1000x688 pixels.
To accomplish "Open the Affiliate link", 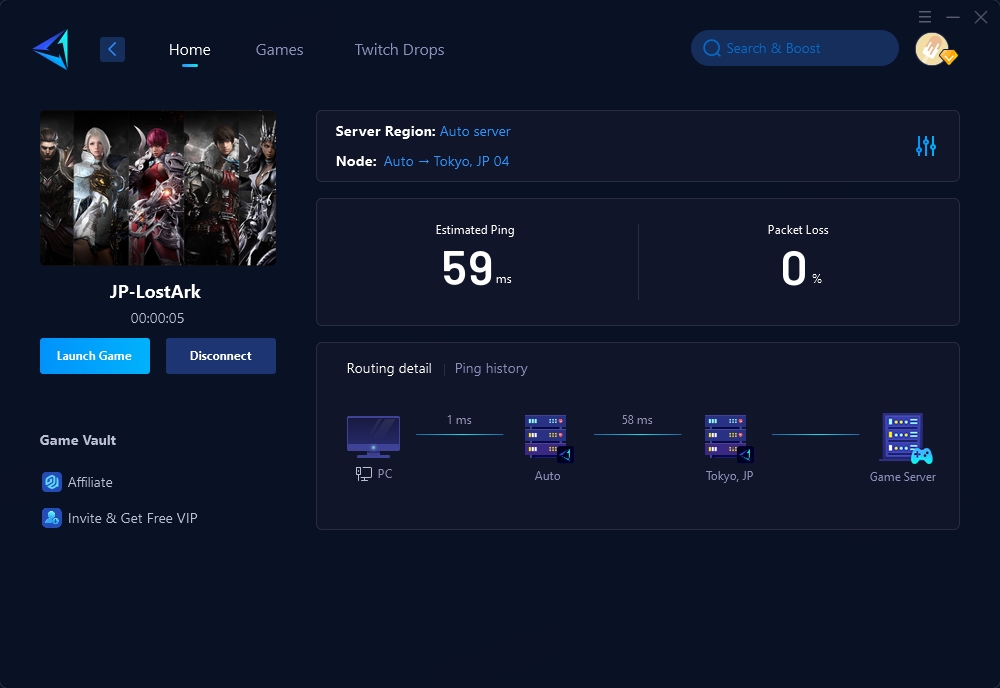I will (x=90, y=482).
